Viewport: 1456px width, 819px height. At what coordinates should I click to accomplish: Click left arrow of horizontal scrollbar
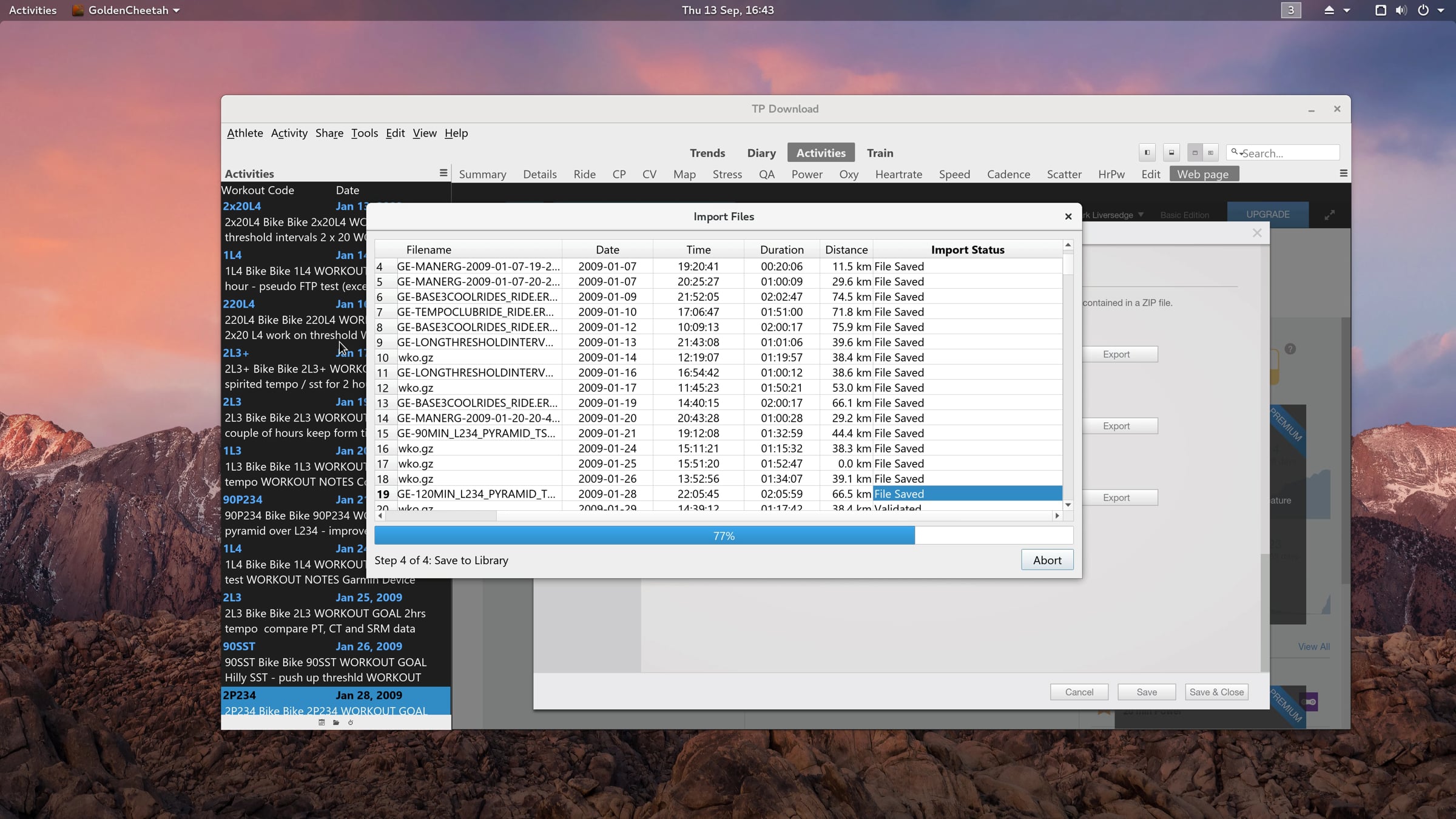pyautogui.click(x=380, y=516)
